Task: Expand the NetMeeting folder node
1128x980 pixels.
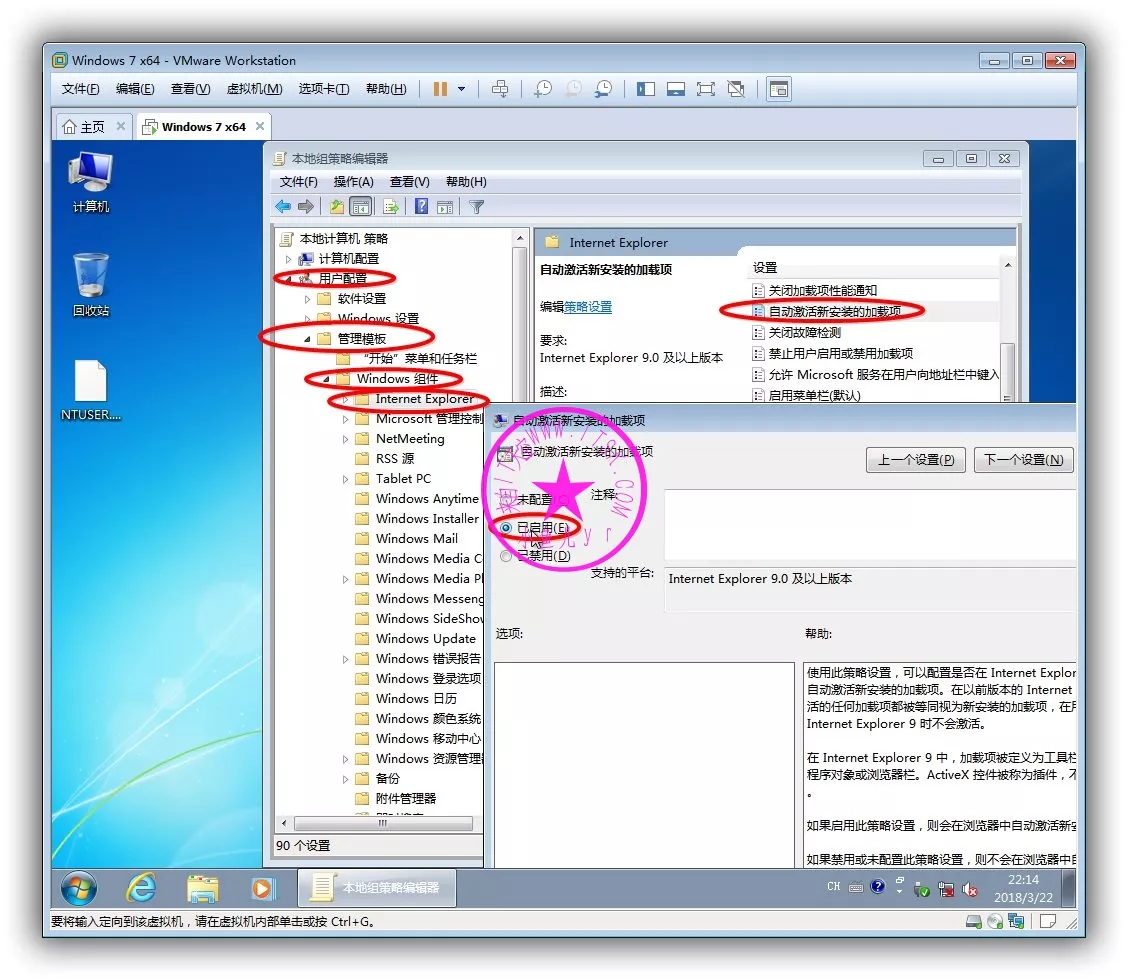Action: [346, 439]
